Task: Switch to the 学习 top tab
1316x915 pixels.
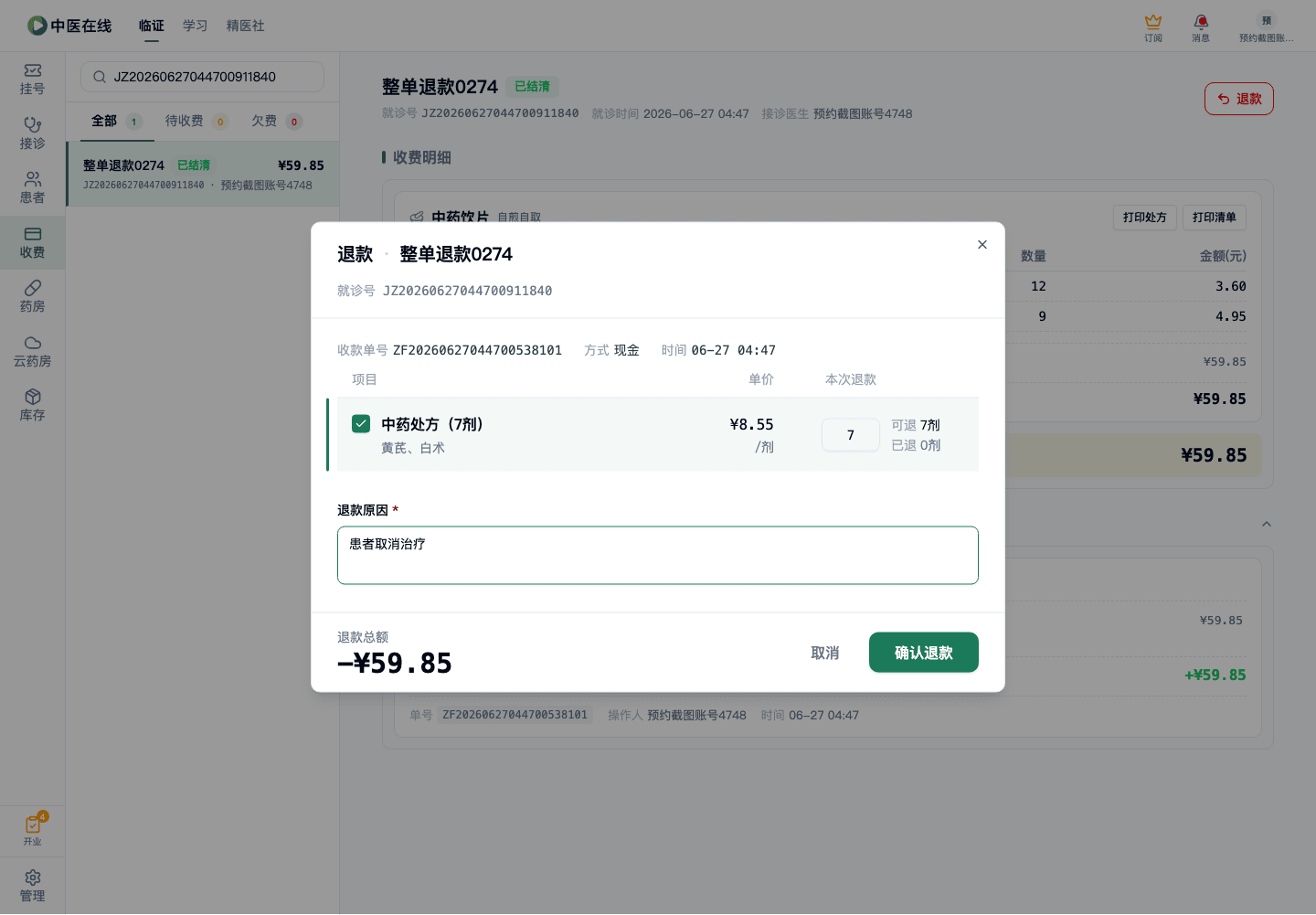Action: pos(195,26)
